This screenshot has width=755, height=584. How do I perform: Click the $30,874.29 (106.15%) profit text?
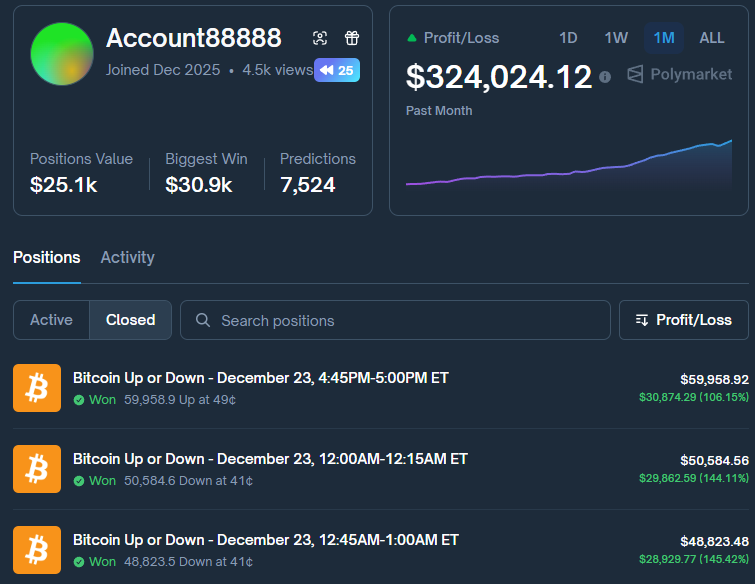coord(694,397)
